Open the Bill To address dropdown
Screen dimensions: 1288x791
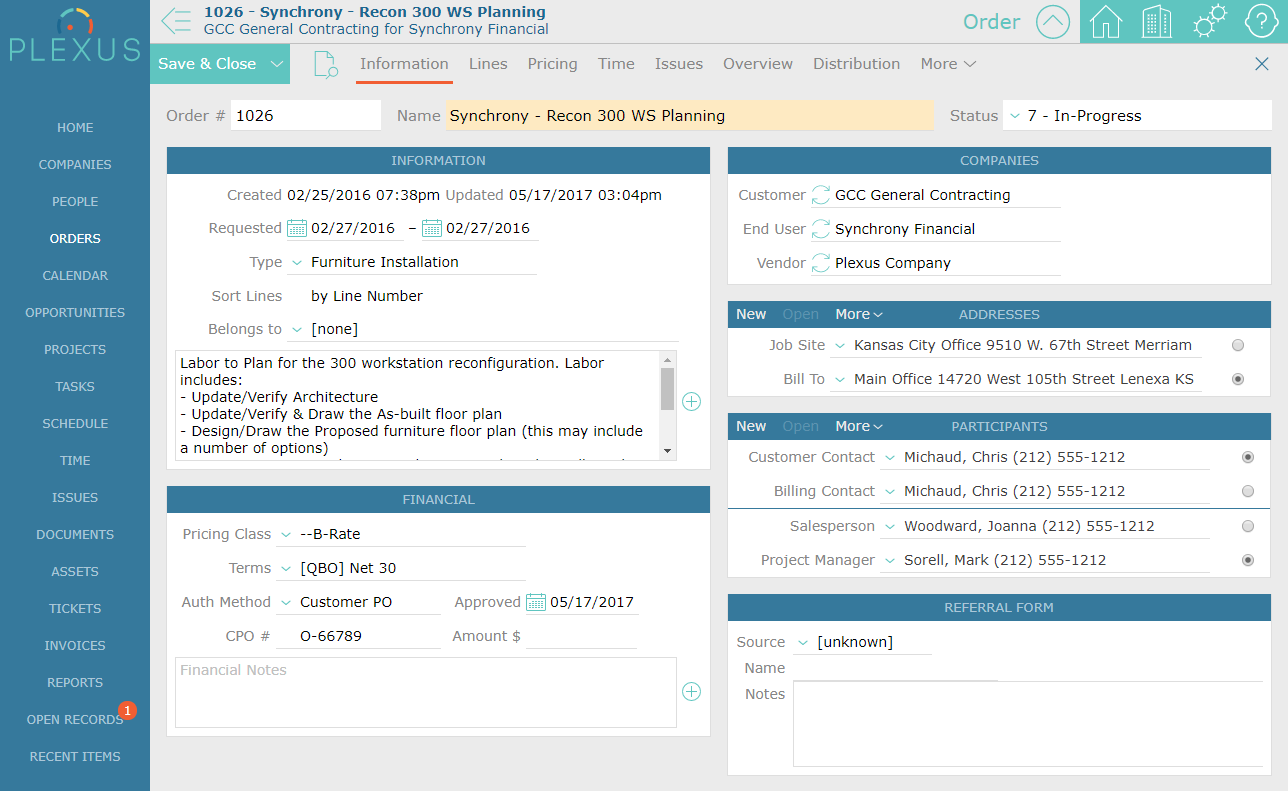839,379
